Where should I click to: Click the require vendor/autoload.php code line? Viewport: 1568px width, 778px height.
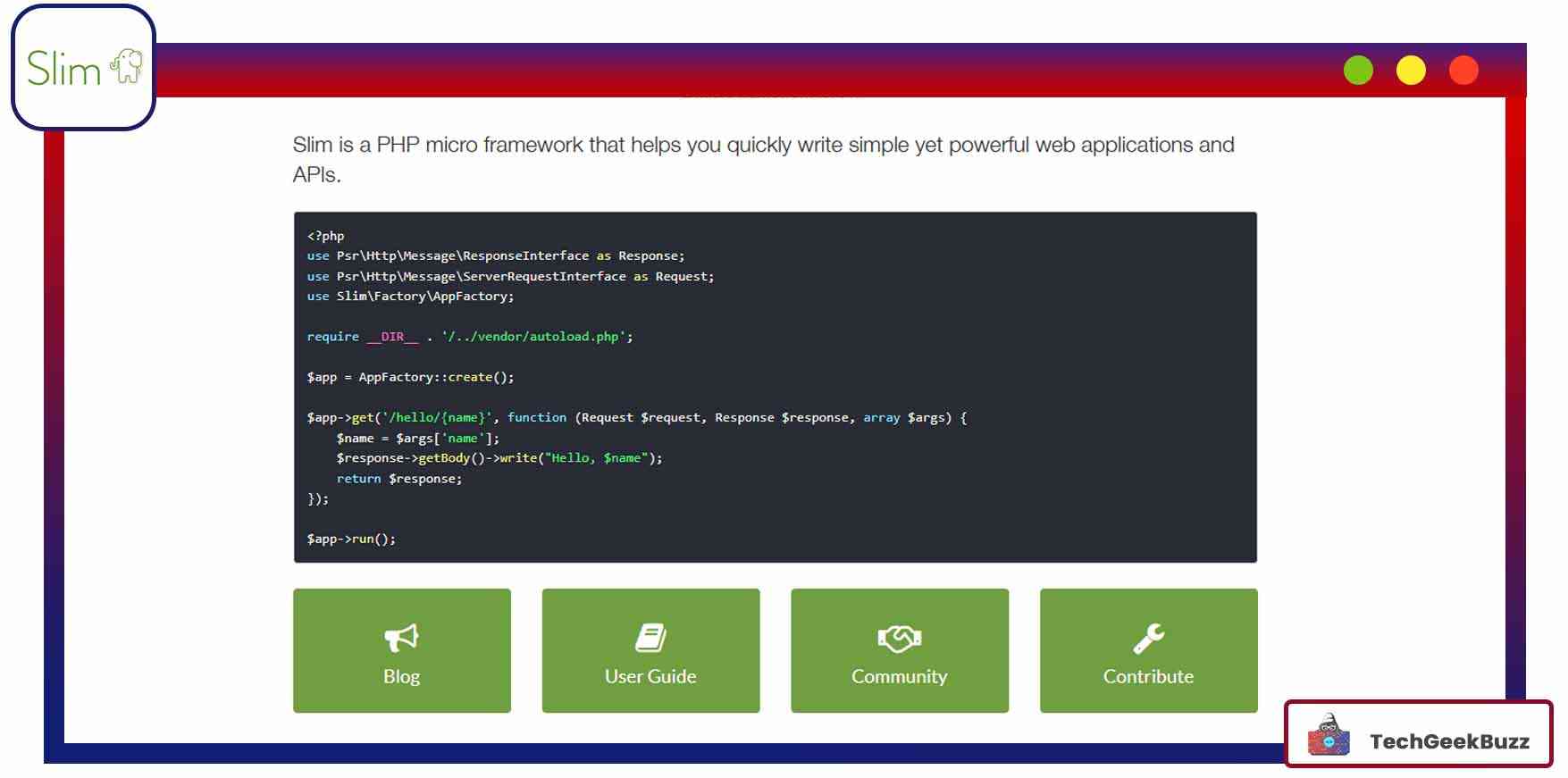click(x=469, y=337)
